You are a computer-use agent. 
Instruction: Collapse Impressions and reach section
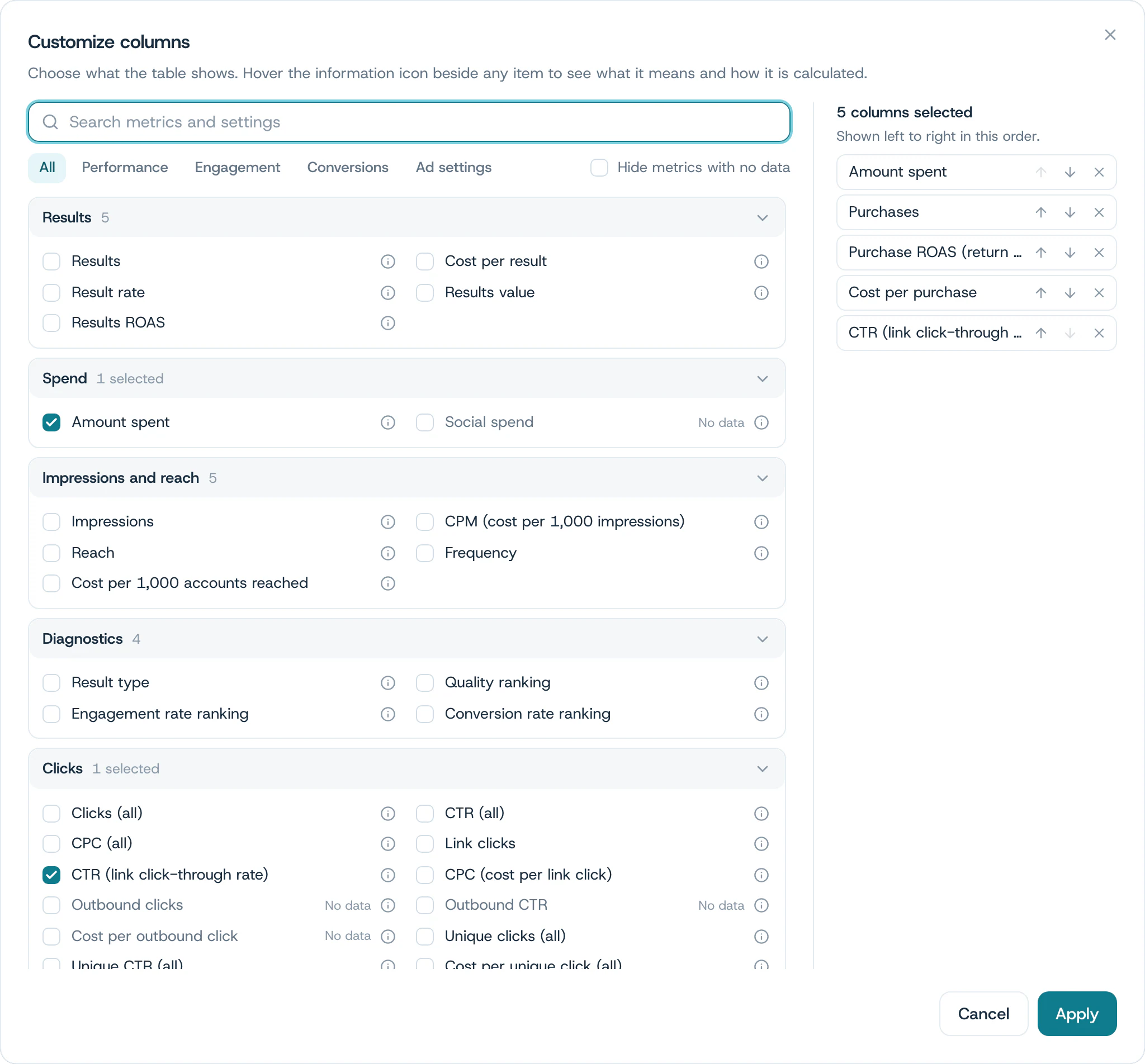762,478
